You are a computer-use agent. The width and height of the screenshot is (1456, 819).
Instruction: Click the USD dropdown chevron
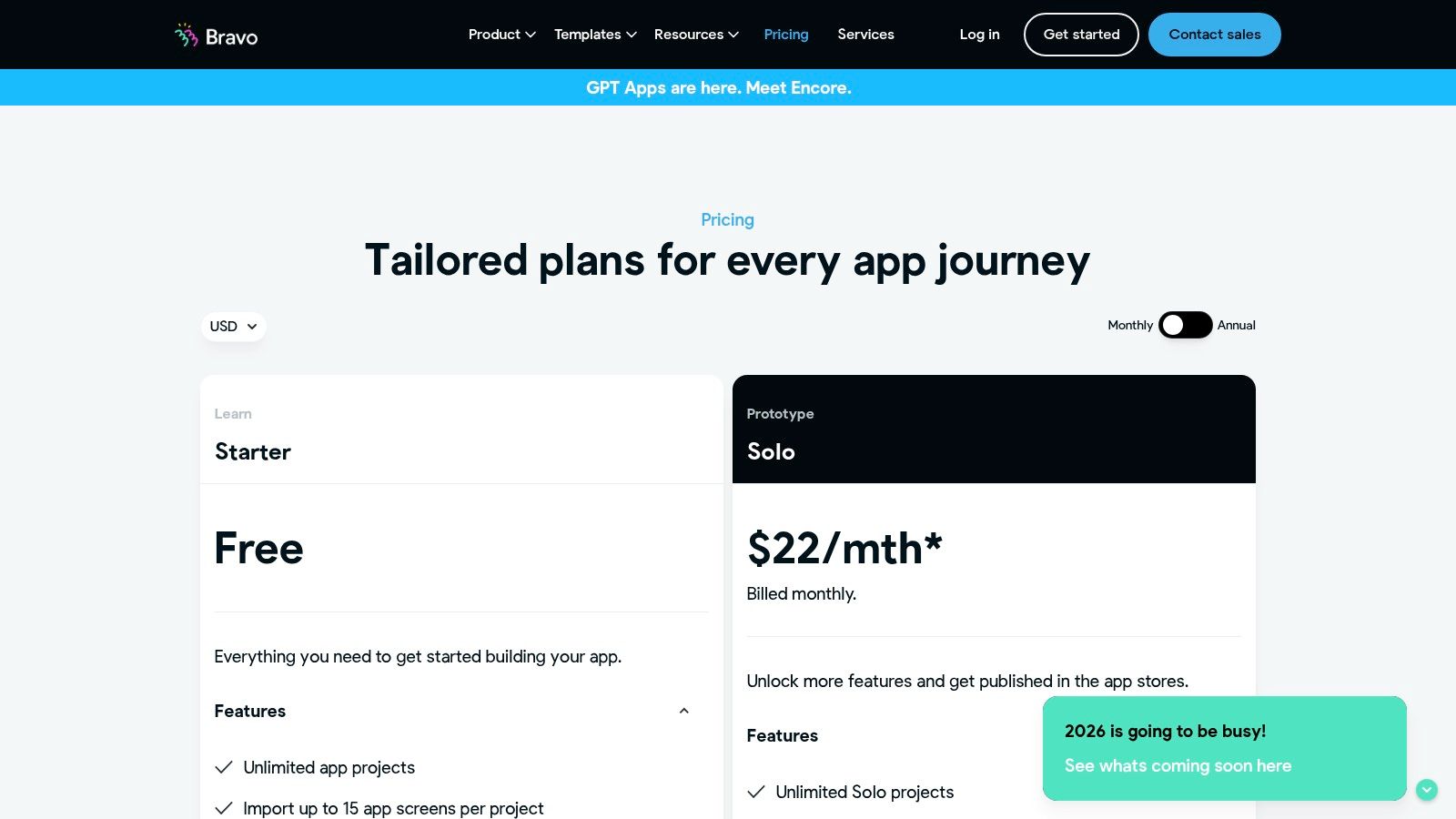[x=252, y=327]
